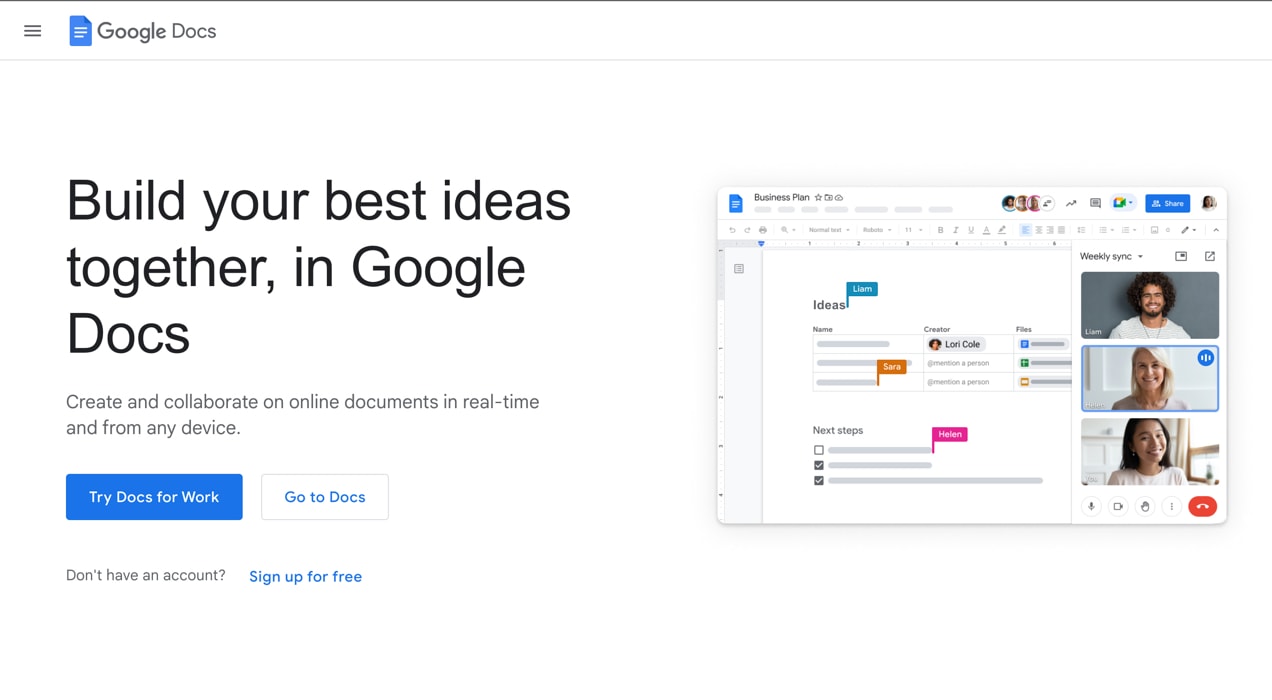1272x700 pixels.
Task: Open the Roboto font dropdown
Action: pyautogui.click(x=877, y=230)
